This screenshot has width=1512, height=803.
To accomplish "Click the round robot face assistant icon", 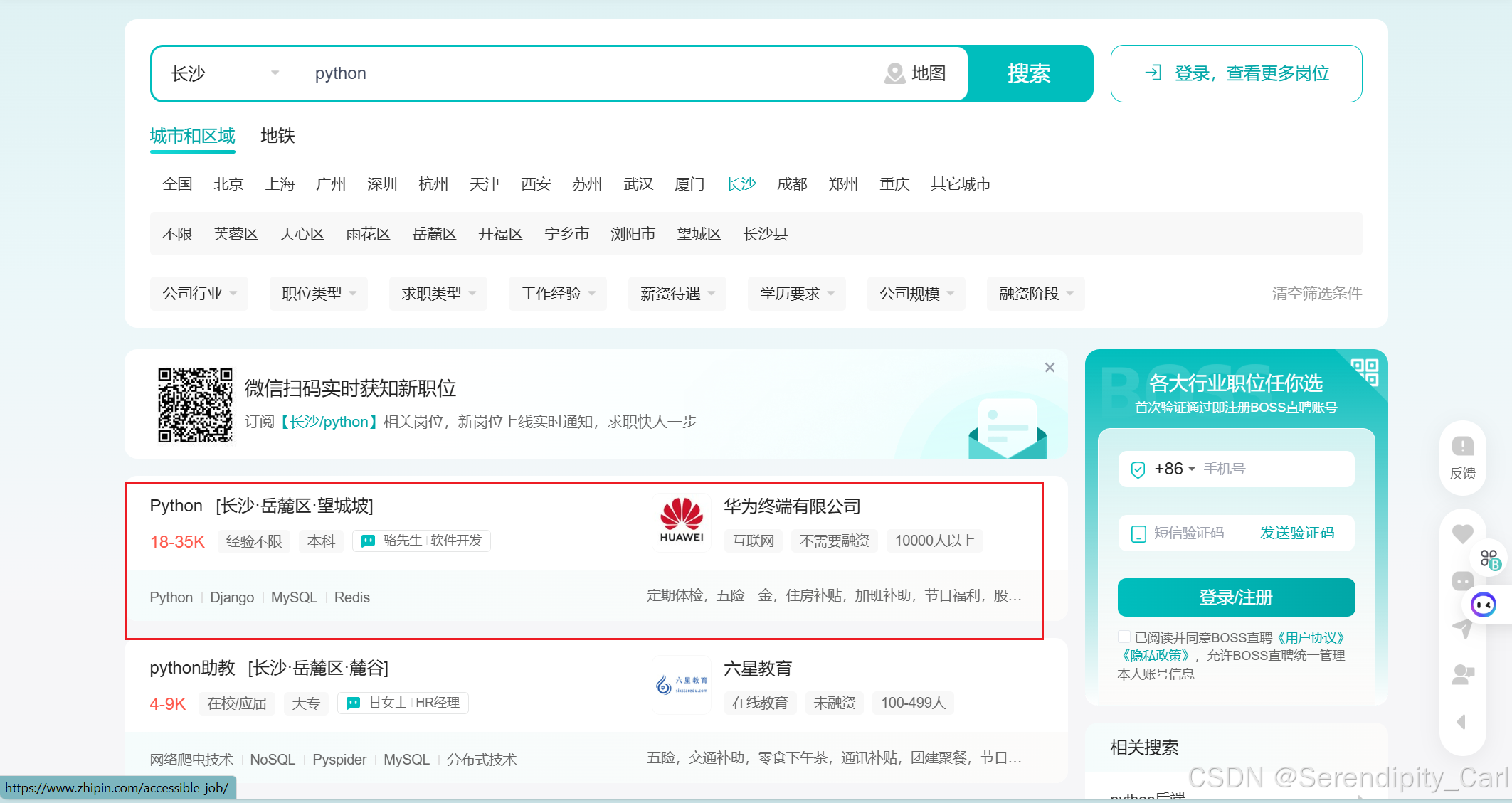I will pyautogui.click(x=1484, y=605).
